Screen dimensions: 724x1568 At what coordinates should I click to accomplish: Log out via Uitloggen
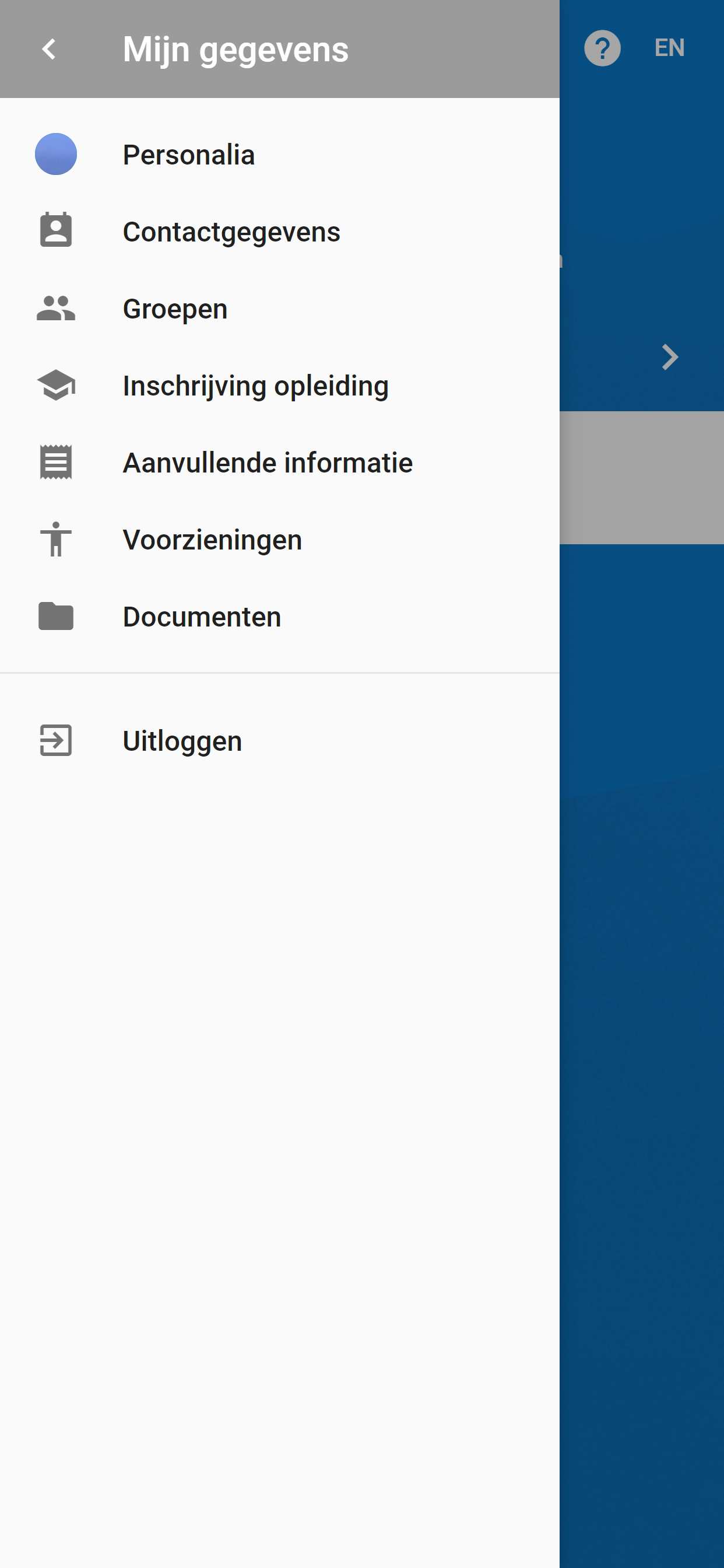pyautogui.click(x=280, y=740)
